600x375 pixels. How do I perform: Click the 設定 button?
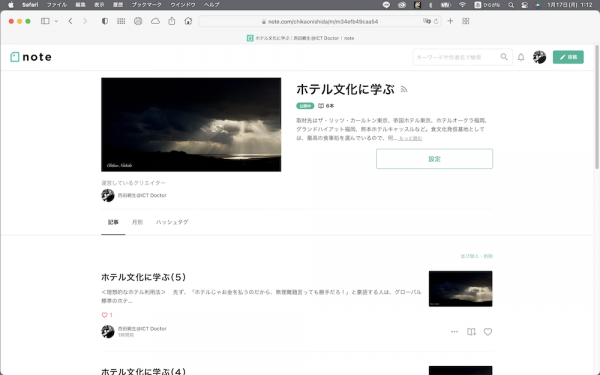pos(434,159)
